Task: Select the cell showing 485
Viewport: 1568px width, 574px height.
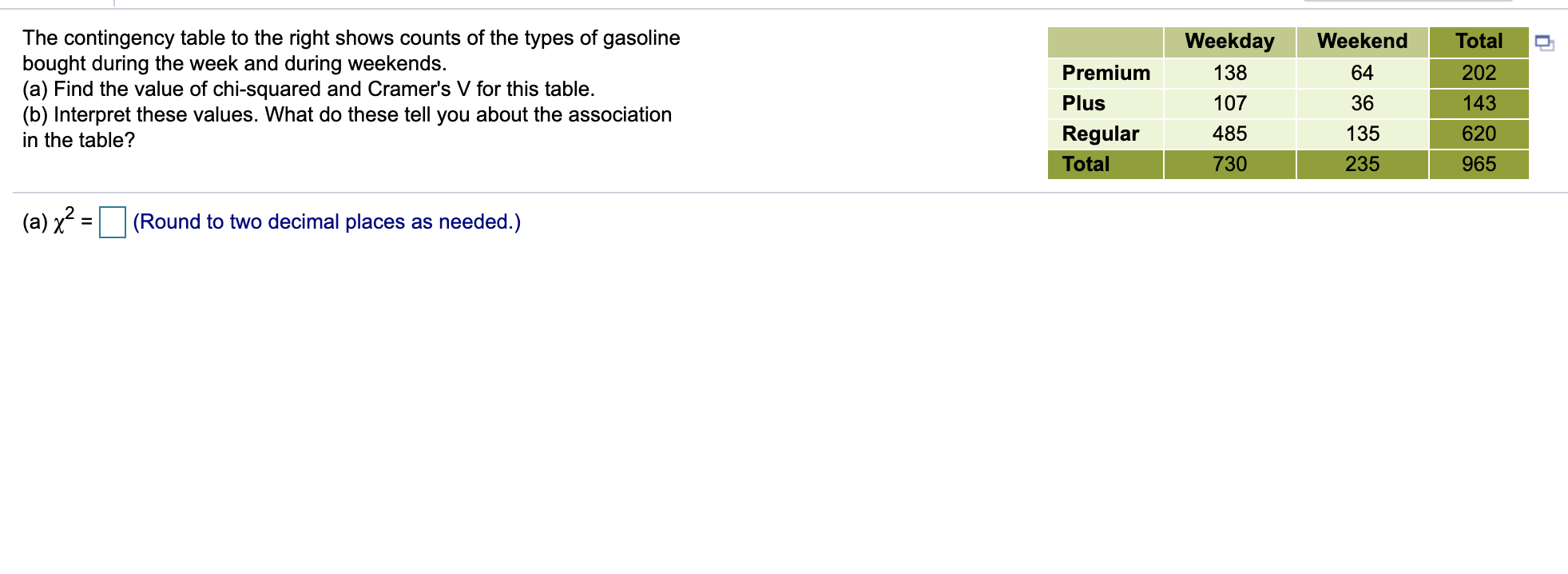Action: coord(1229,134)
